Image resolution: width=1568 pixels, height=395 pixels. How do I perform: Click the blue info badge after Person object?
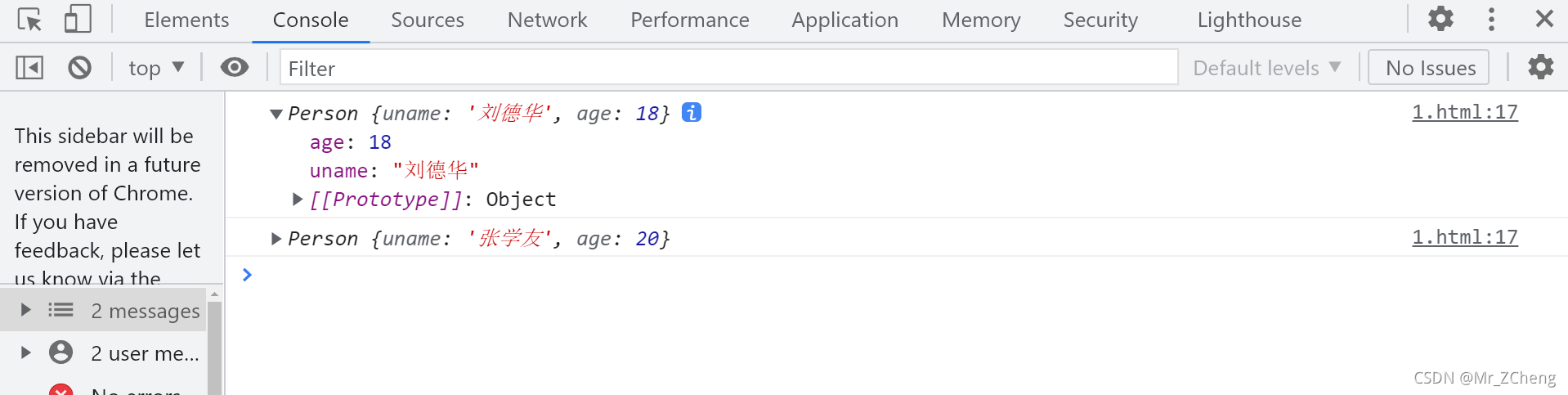tap(692, 112)
